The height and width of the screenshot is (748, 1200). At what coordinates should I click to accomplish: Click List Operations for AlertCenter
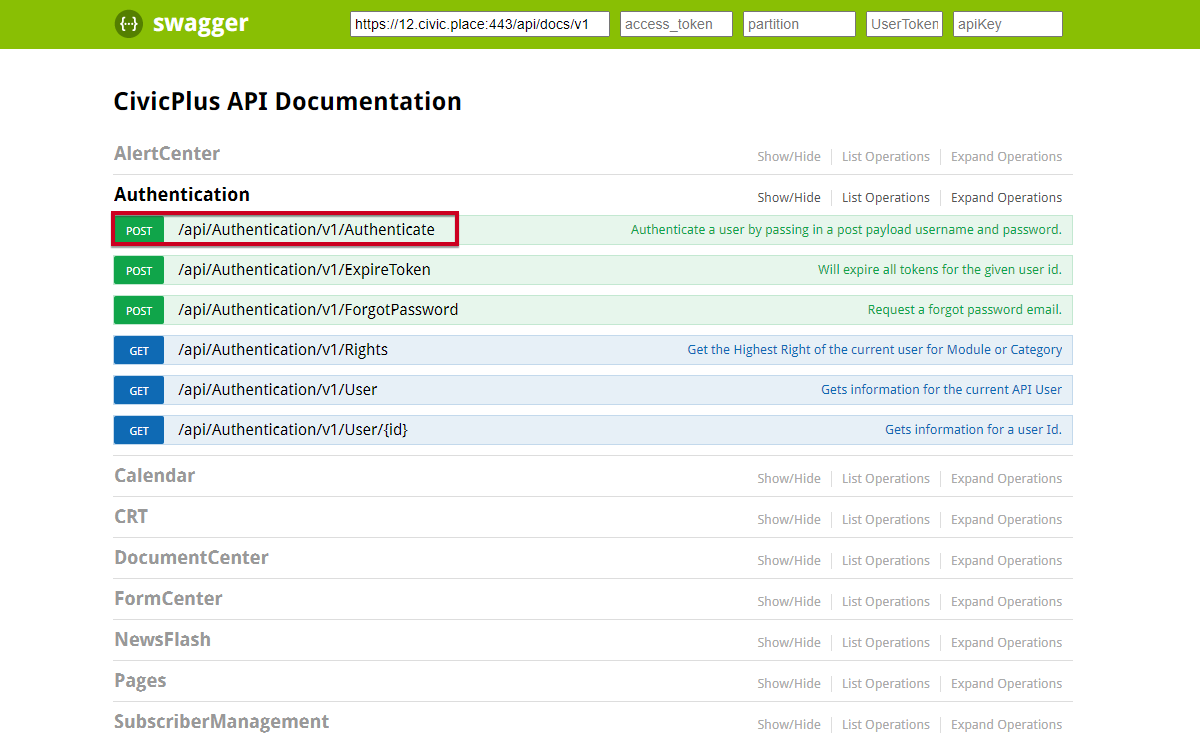[x=886, y=157]
